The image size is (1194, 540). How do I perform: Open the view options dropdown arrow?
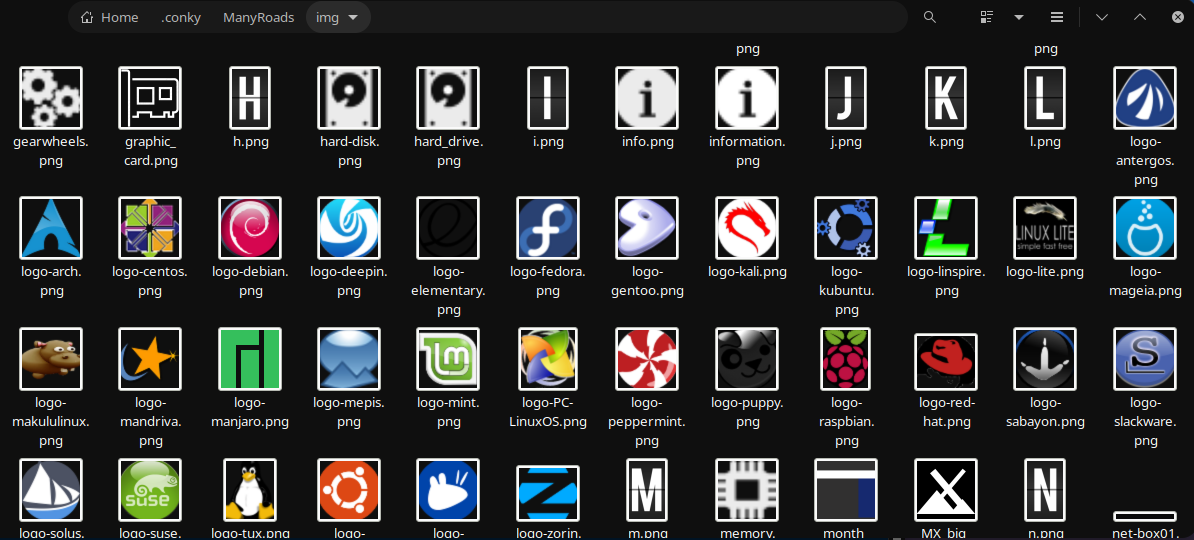point(1019,18)
